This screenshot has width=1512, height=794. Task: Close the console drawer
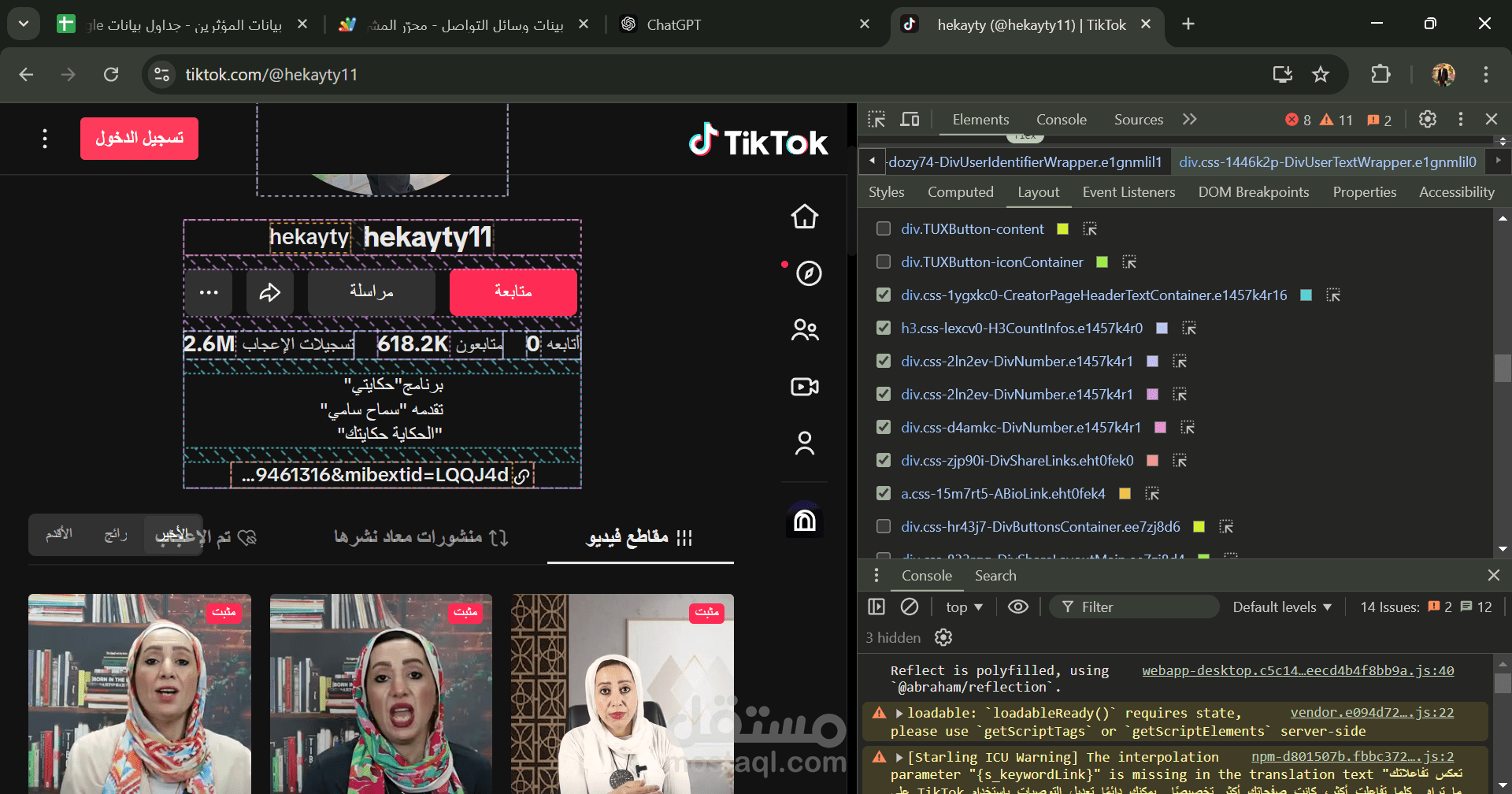point(1493,575)
